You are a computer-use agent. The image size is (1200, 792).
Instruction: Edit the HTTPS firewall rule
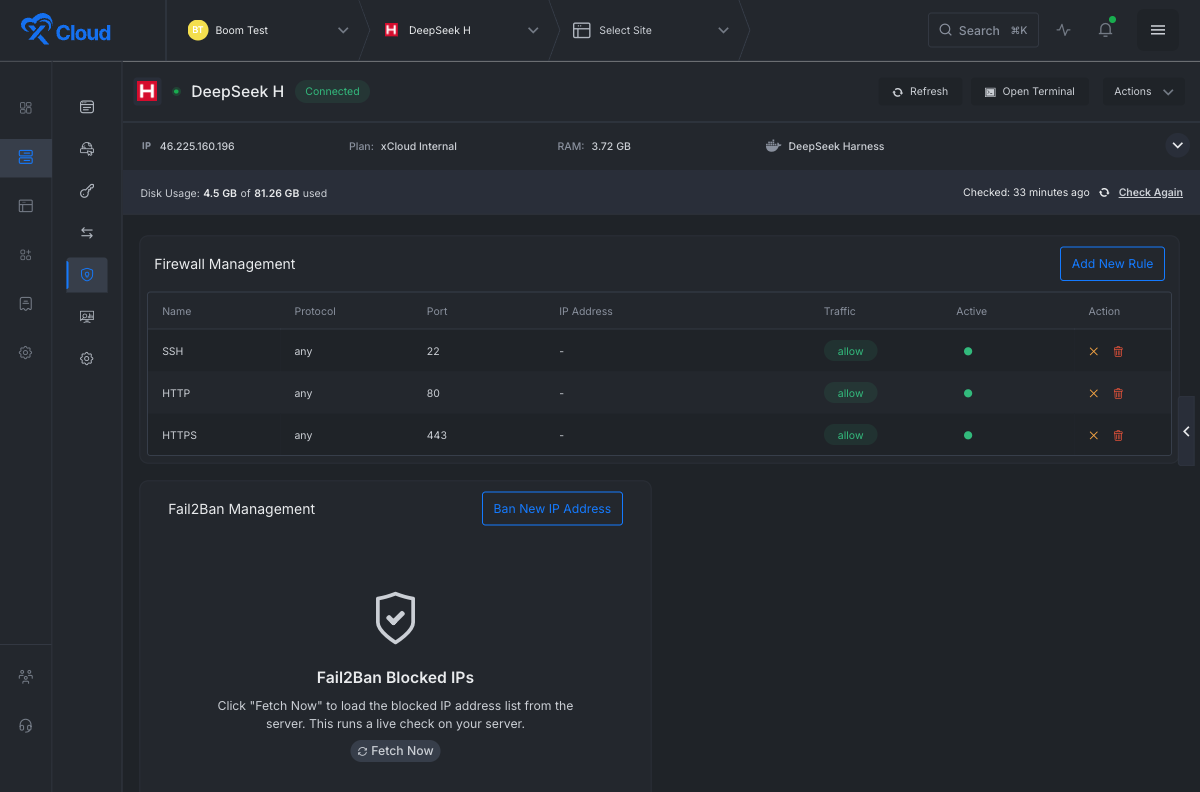[1093, 436]
